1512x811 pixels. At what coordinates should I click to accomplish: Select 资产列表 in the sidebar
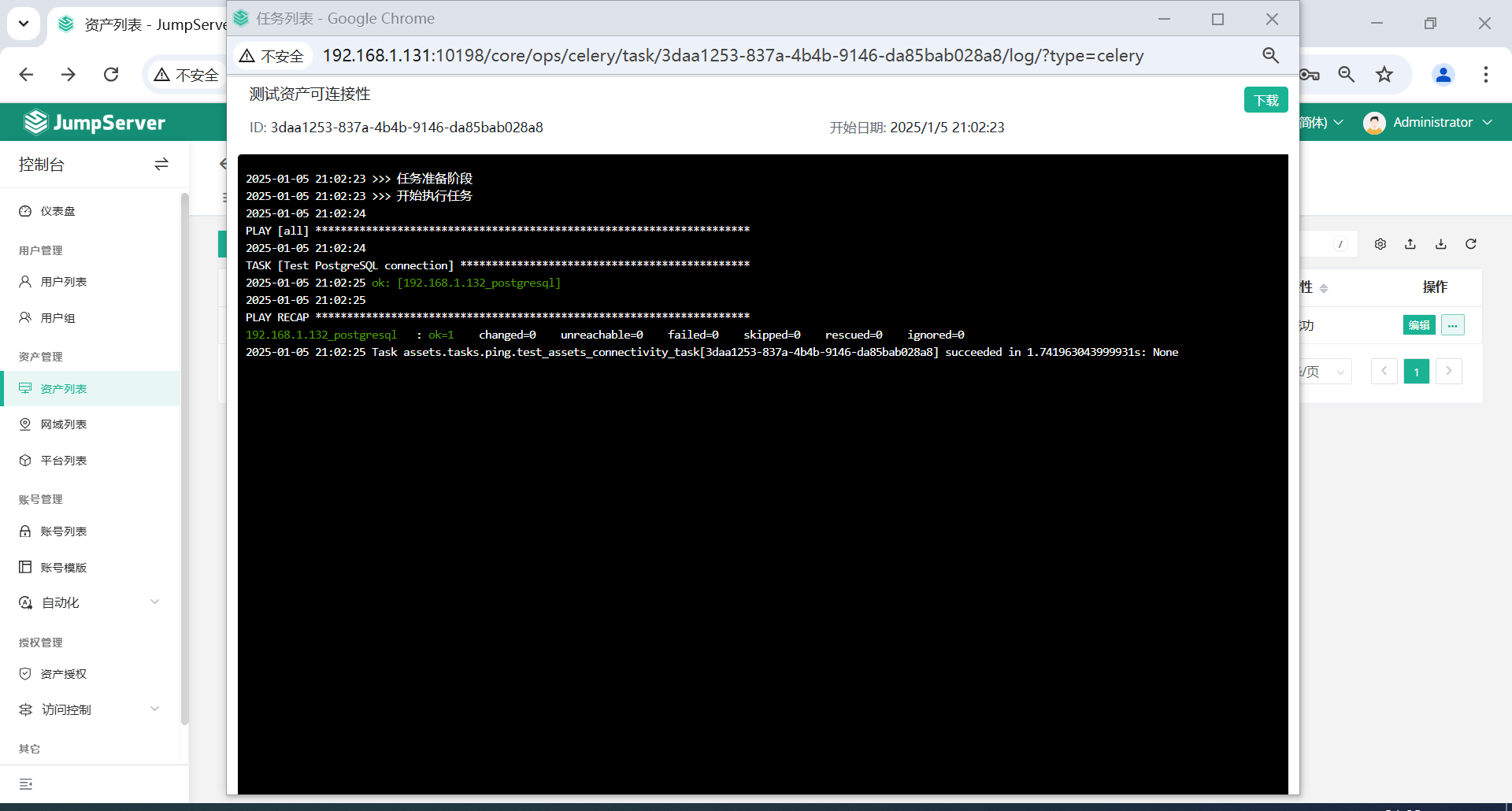[91, 389]
